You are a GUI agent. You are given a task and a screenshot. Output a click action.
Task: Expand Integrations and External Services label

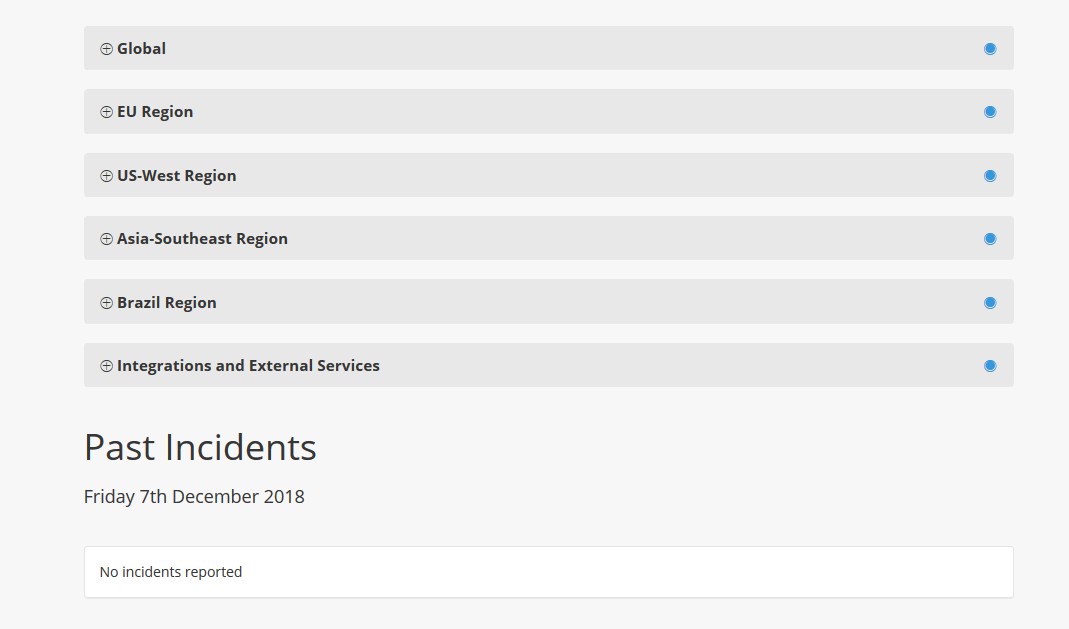pos(248,366)
